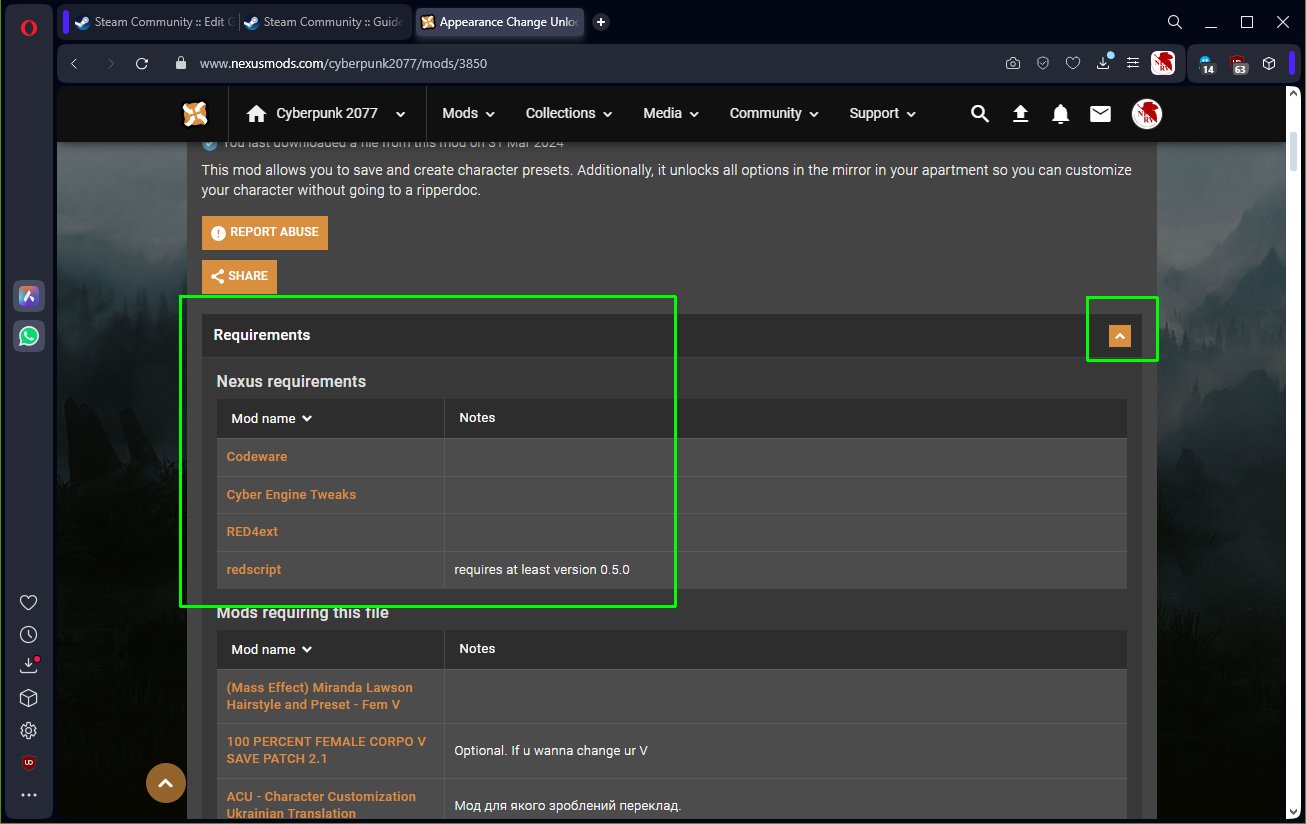Open the Cyberpunk 2077 game dropdown
Screen dimensions: 1306x824
(x=326, y=114)
